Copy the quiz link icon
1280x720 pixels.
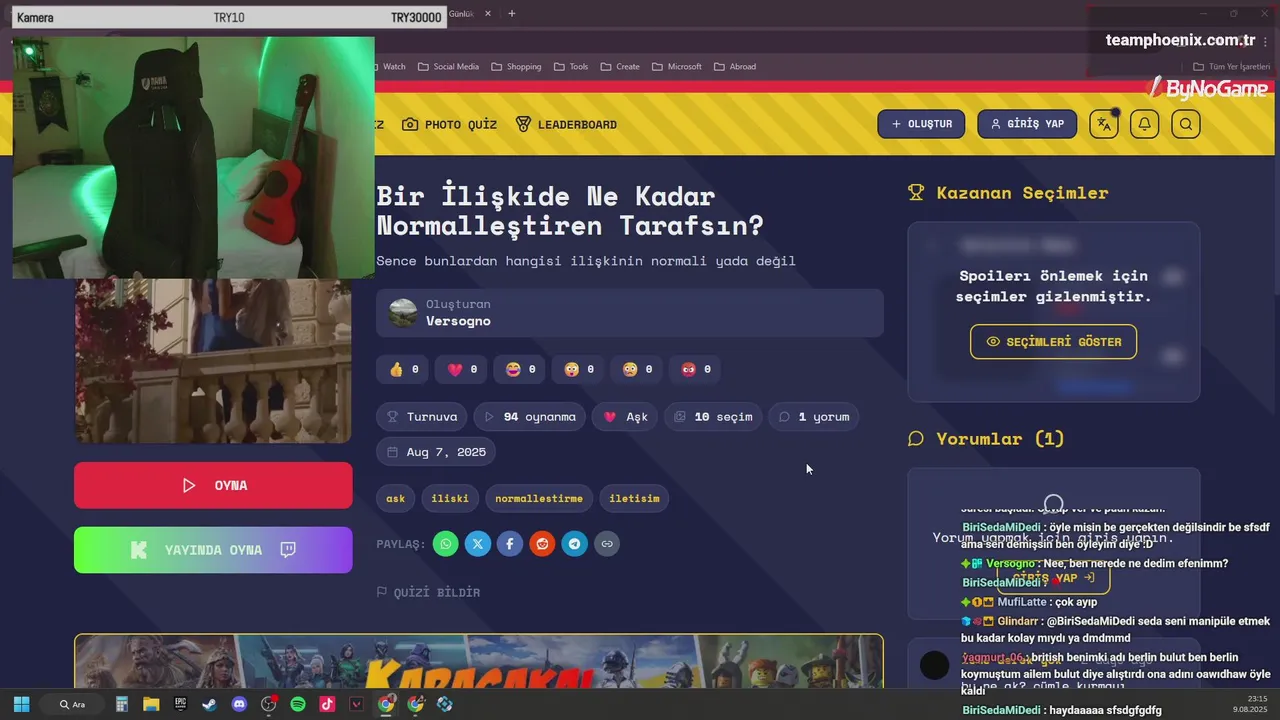(x=606, y=544)
